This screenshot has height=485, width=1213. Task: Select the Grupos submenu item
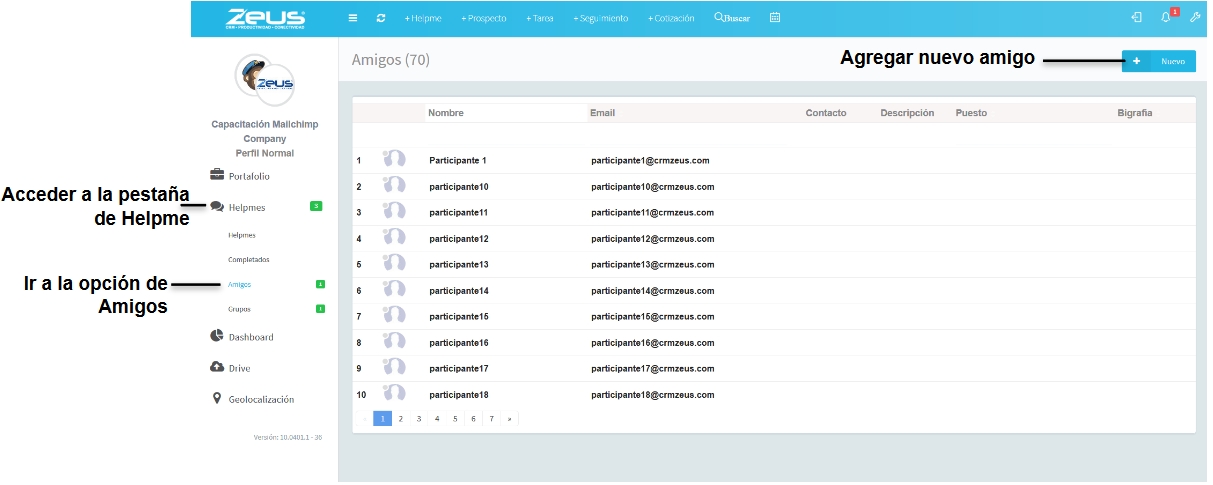coord(239,309)
